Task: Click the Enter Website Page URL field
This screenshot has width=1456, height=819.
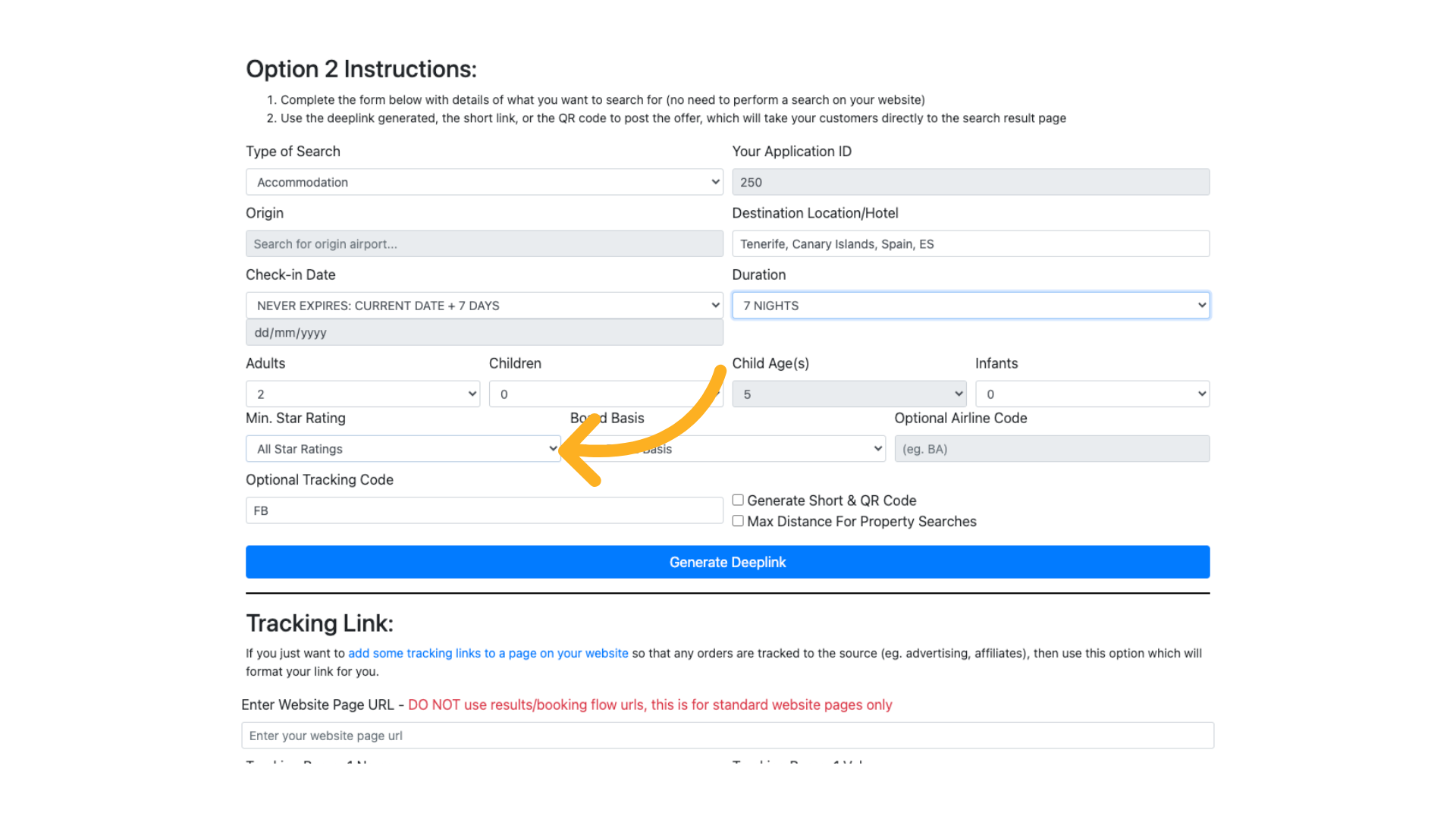Action: tap(727, 736)
